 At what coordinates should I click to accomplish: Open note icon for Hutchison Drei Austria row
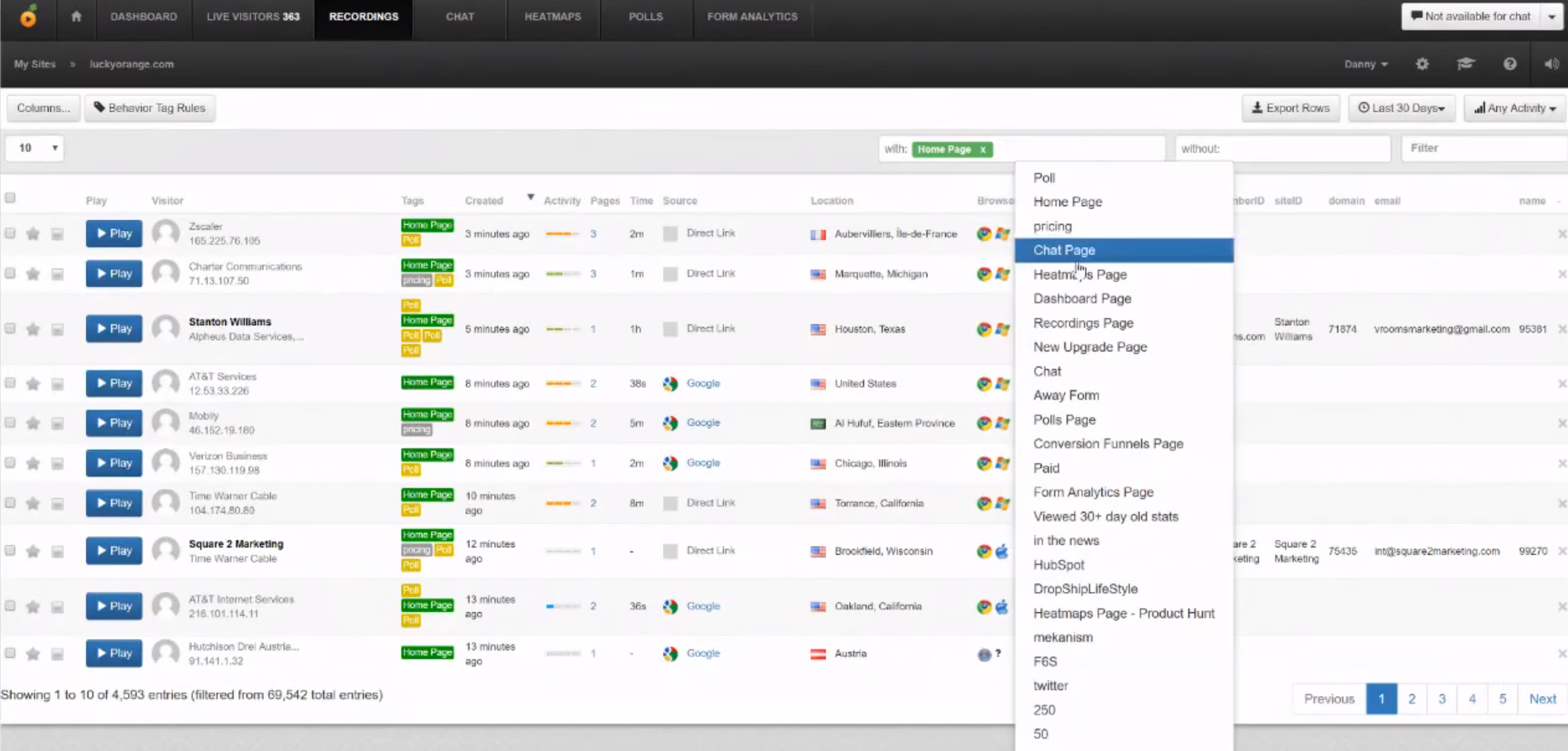pos(57,654)
